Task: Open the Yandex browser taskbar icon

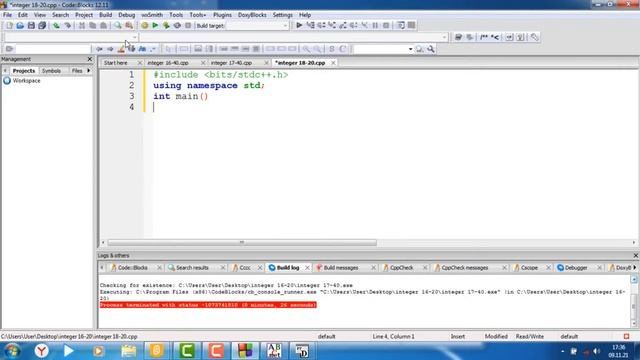Action: click(42, 351)
